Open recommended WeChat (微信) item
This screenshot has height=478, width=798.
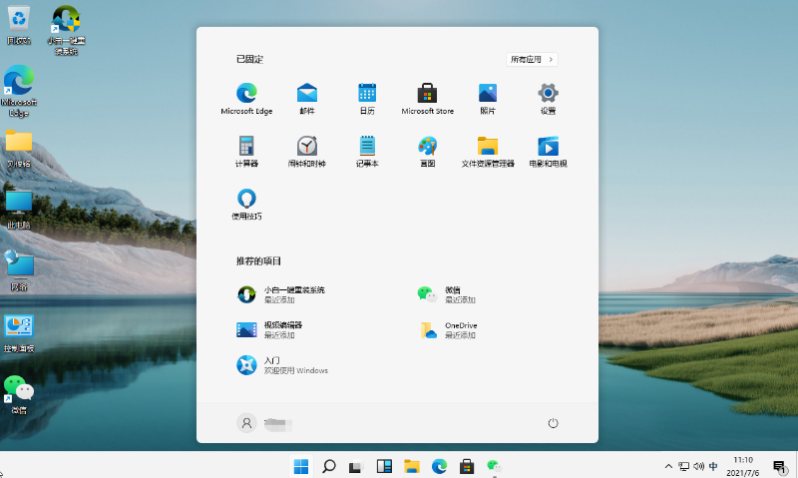pos(446,294)
